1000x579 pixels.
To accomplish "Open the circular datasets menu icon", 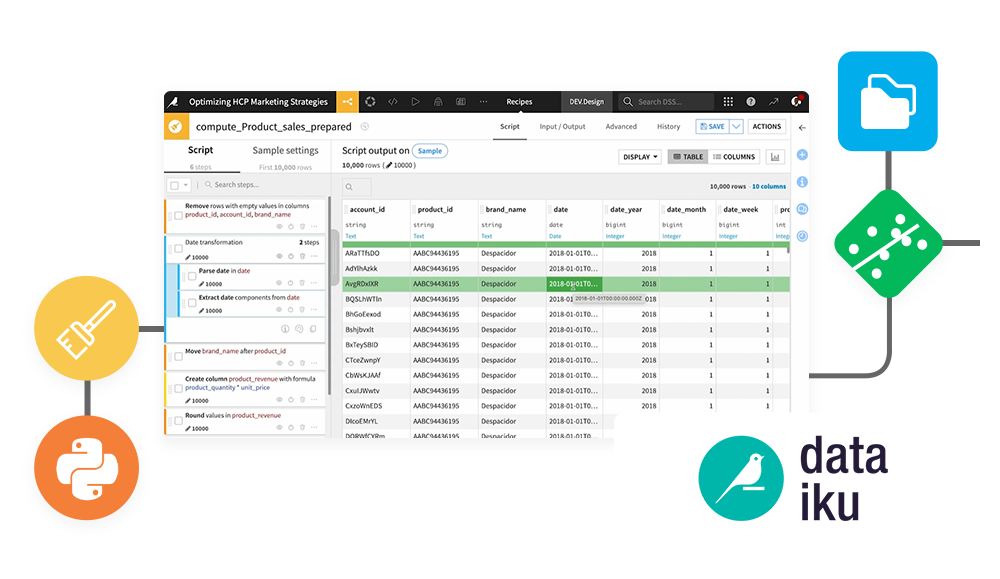I will [x=371, y=102].
